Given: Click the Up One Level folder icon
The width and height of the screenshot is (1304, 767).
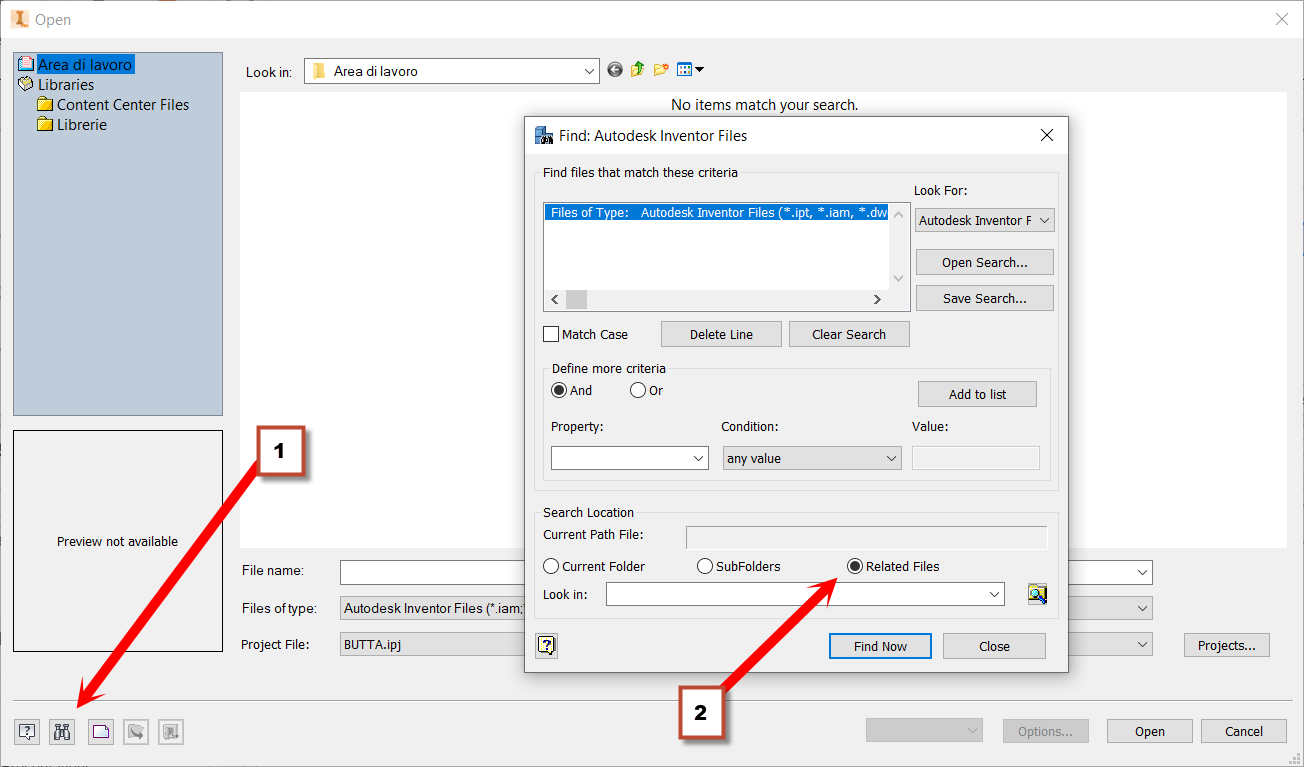Looking at the screenshot, I should pos(637,69).
